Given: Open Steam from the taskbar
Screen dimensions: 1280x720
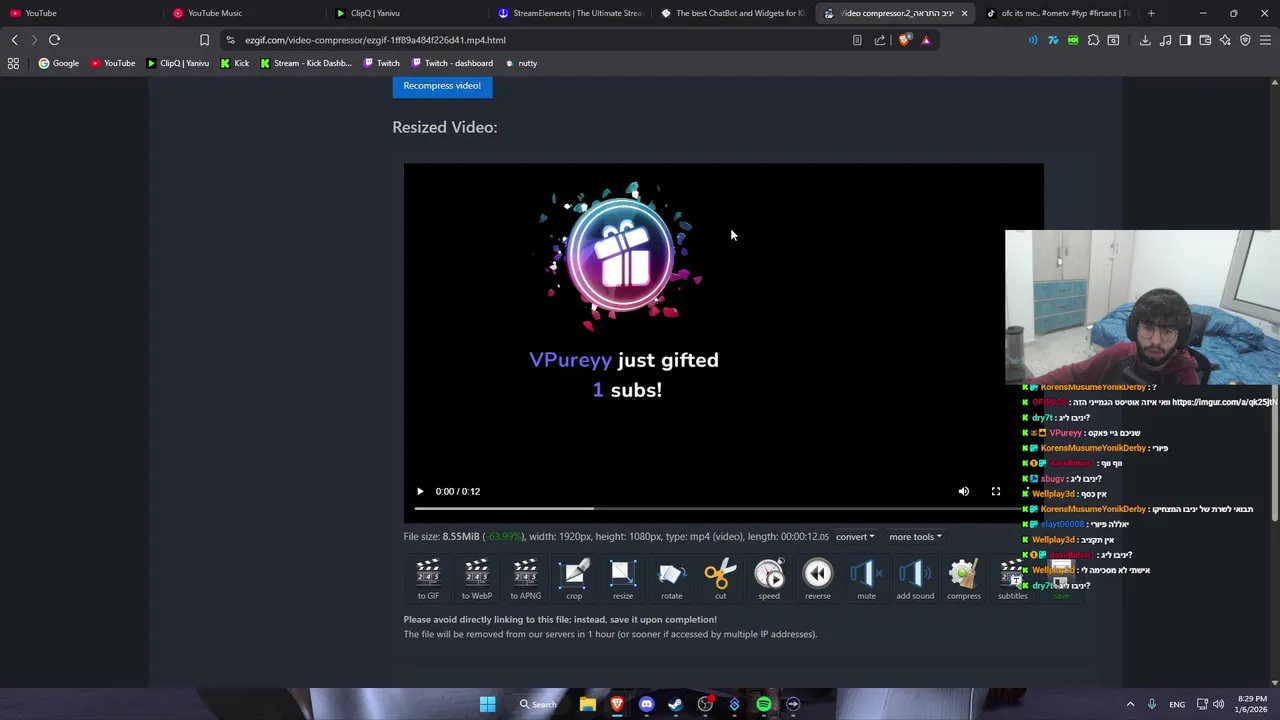Looking at the screenshot, I should click(675, 704).
